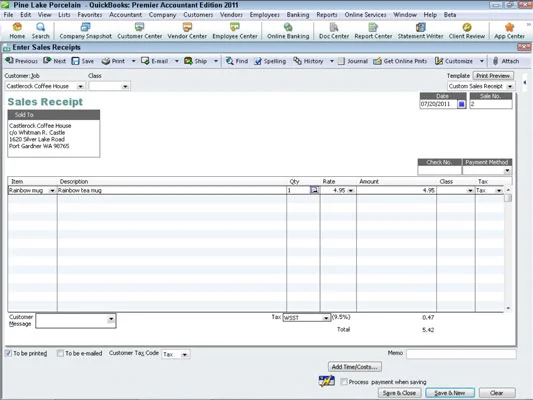Open the Customer Tax Code dropdown
533x400 pixels.
[x=184, y=354]
